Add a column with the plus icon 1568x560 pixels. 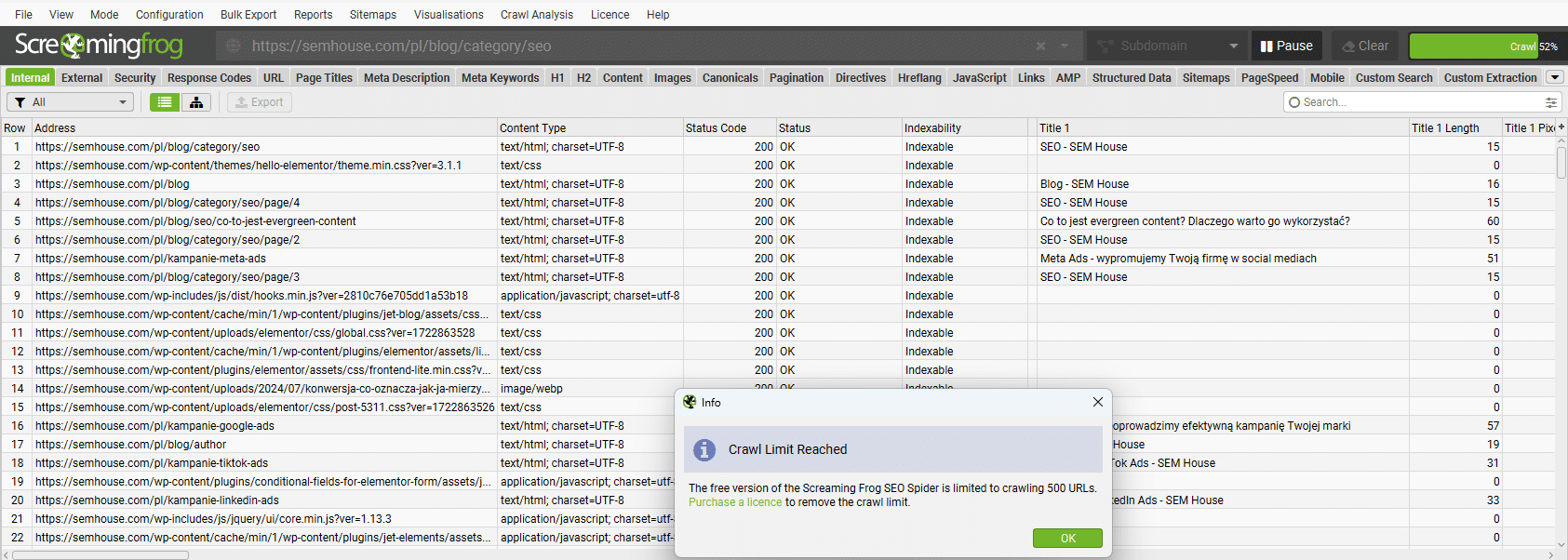coord(1561,127)
